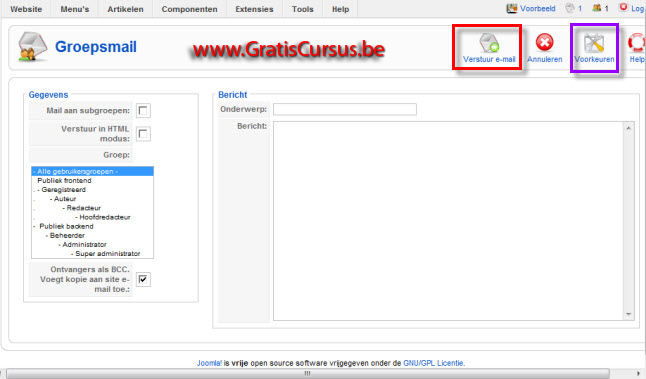Open Voorkeuren preferences toolbar icon
This screenshot has height=379, width=646.
coord(594,43)
